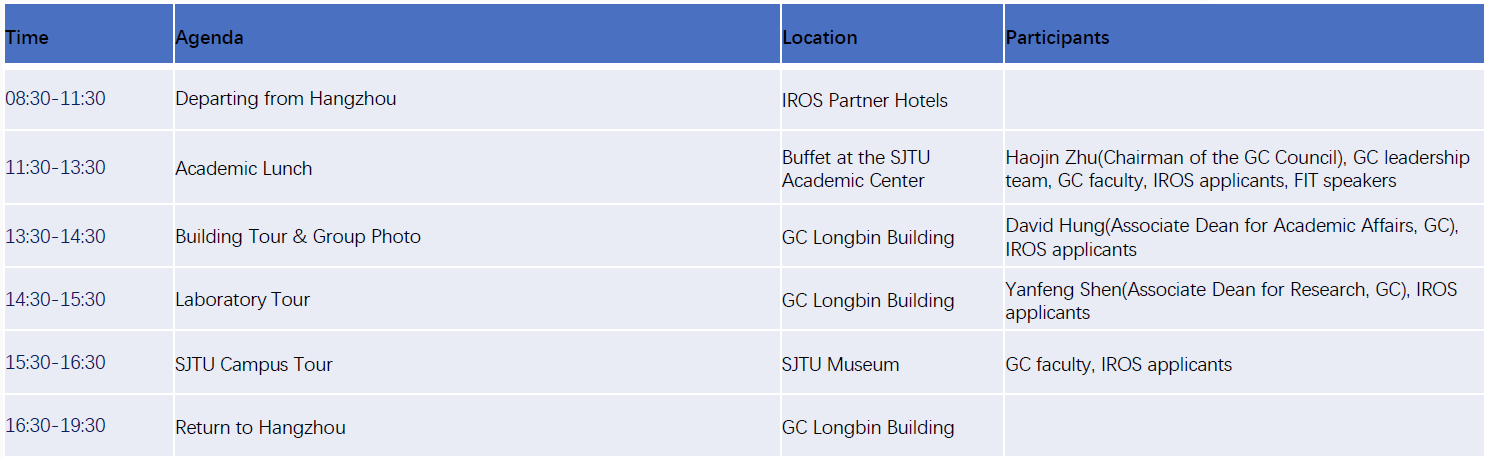The image size is (1486, 458).
Task: Select the 16:30-19:30 time cell
Action: click(56, 426)
